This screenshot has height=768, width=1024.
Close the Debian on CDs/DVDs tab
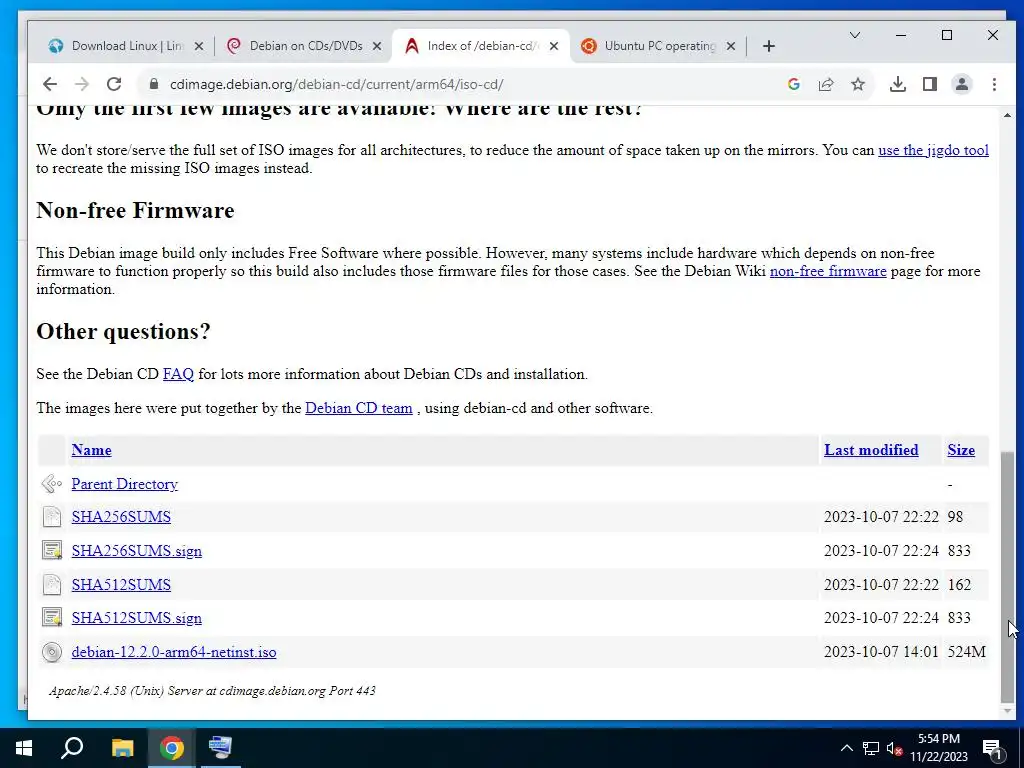377,46
